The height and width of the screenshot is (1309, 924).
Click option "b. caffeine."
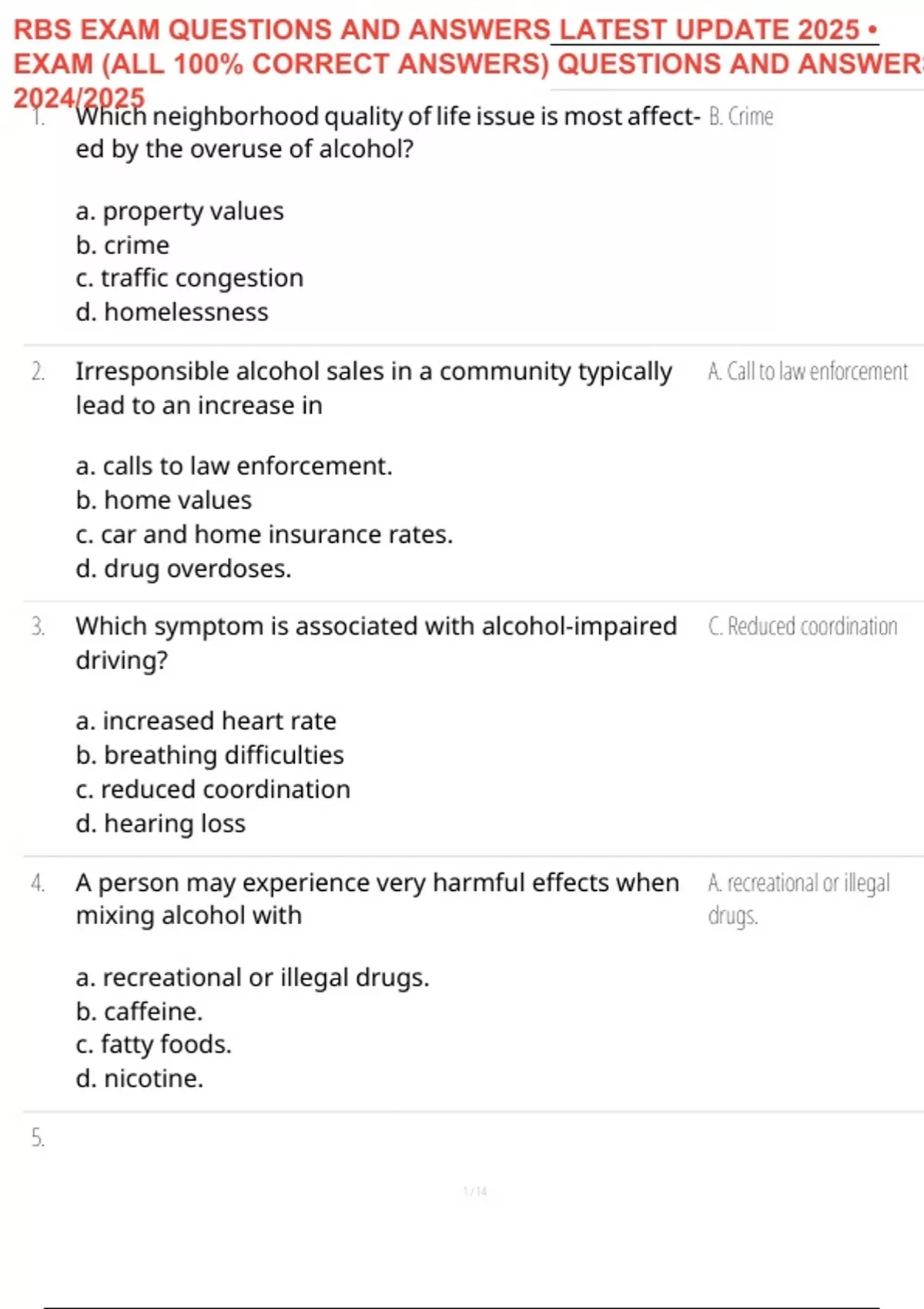139,1011
